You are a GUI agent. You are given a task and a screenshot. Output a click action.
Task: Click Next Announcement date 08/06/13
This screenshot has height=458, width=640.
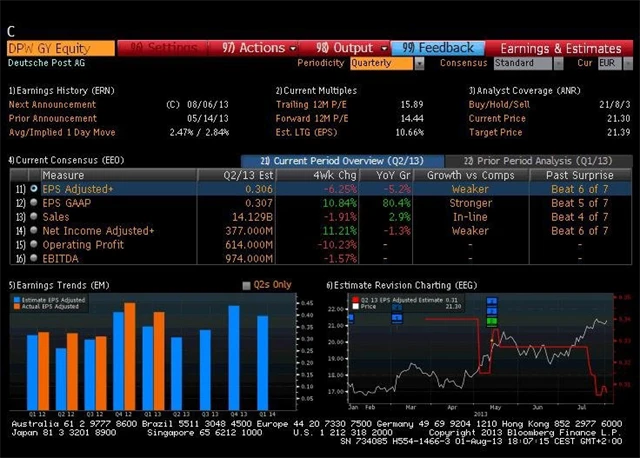pos(208,104)
